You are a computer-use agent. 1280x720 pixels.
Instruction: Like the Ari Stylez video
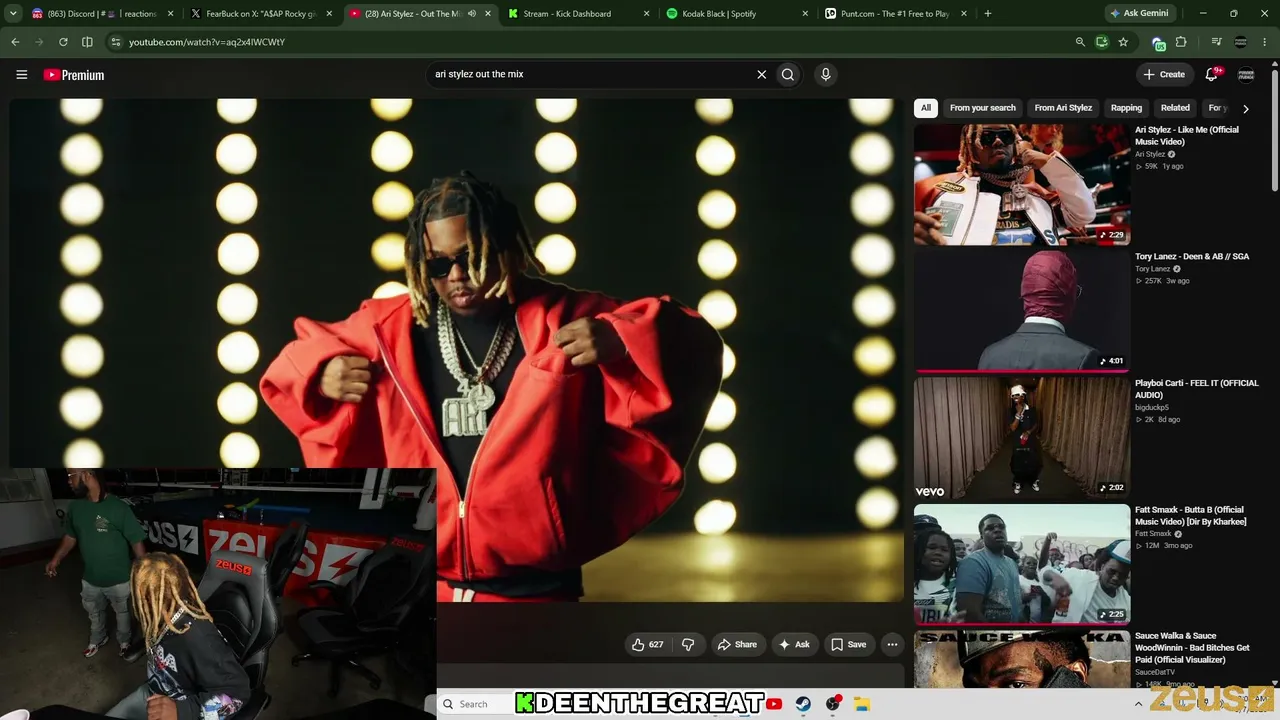pyautogui.click(x=647, y=645)
